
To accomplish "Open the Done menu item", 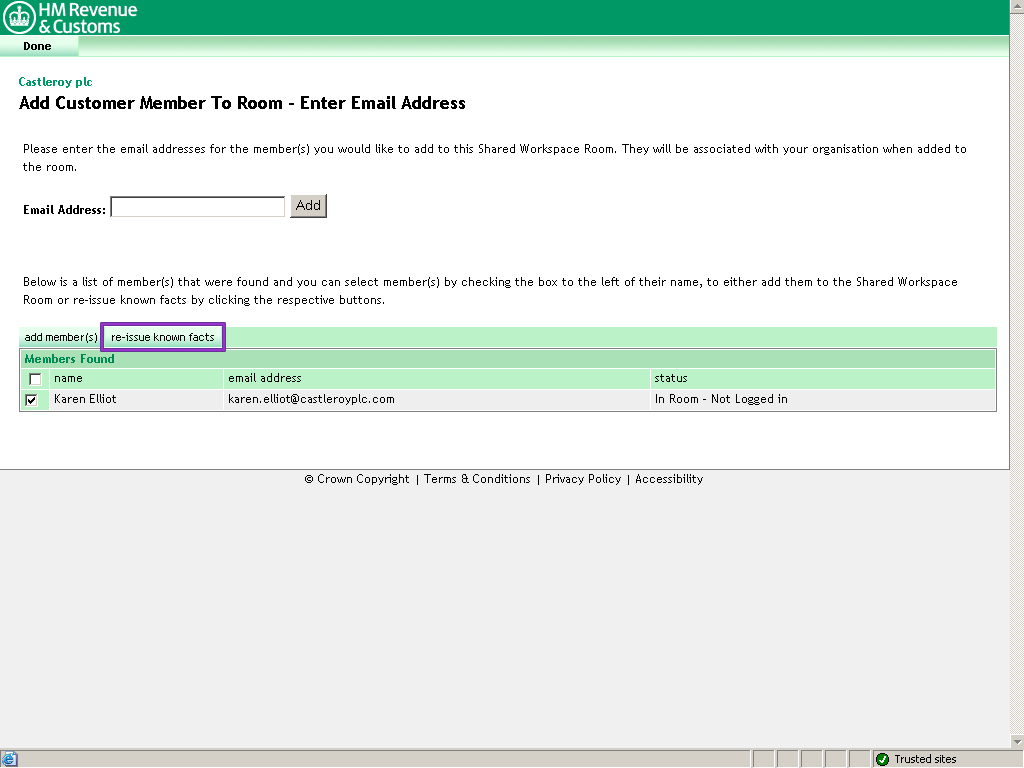I will coord(37,46).
